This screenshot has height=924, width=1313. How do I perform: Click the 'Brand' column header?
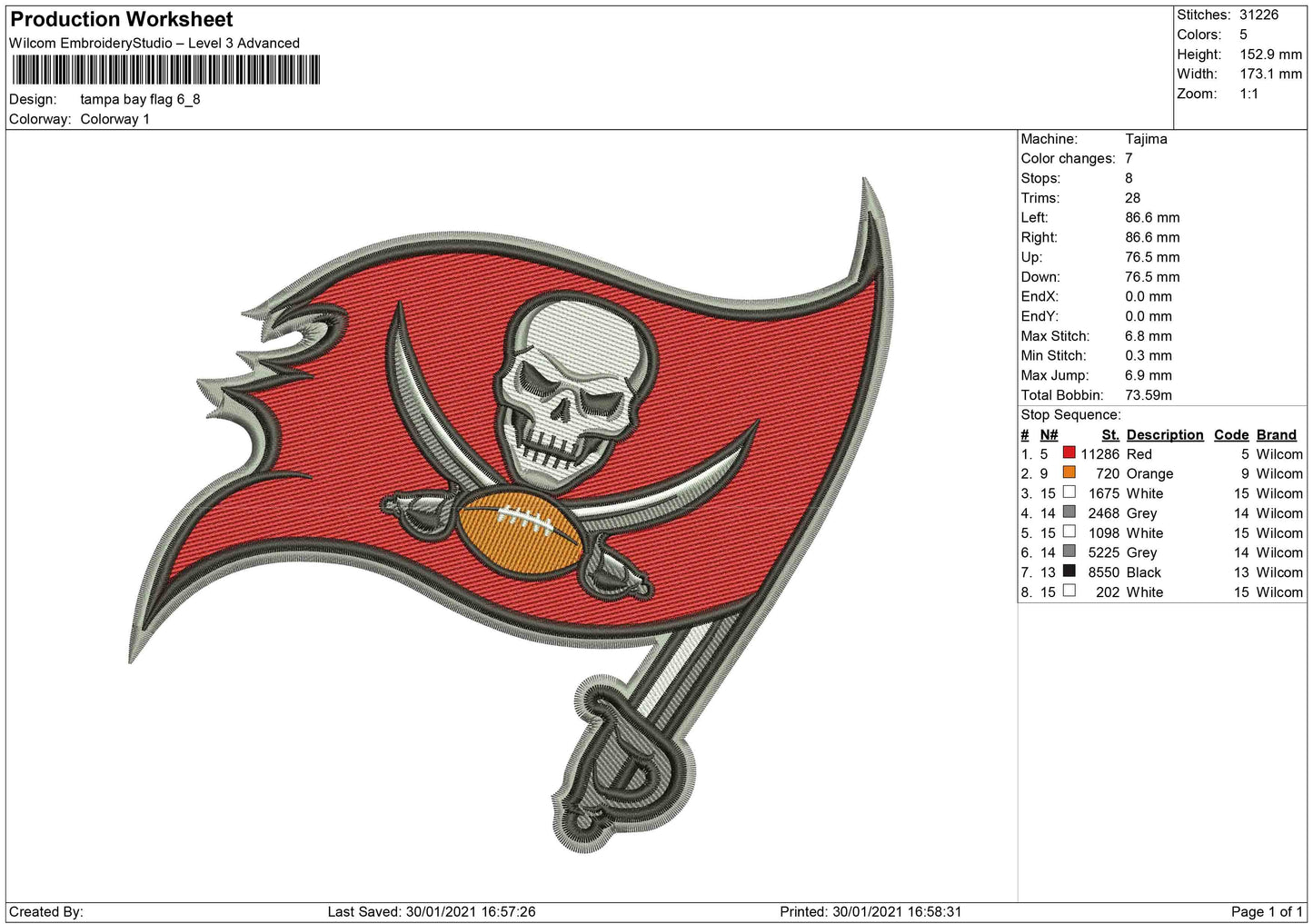pos(1277,435)
